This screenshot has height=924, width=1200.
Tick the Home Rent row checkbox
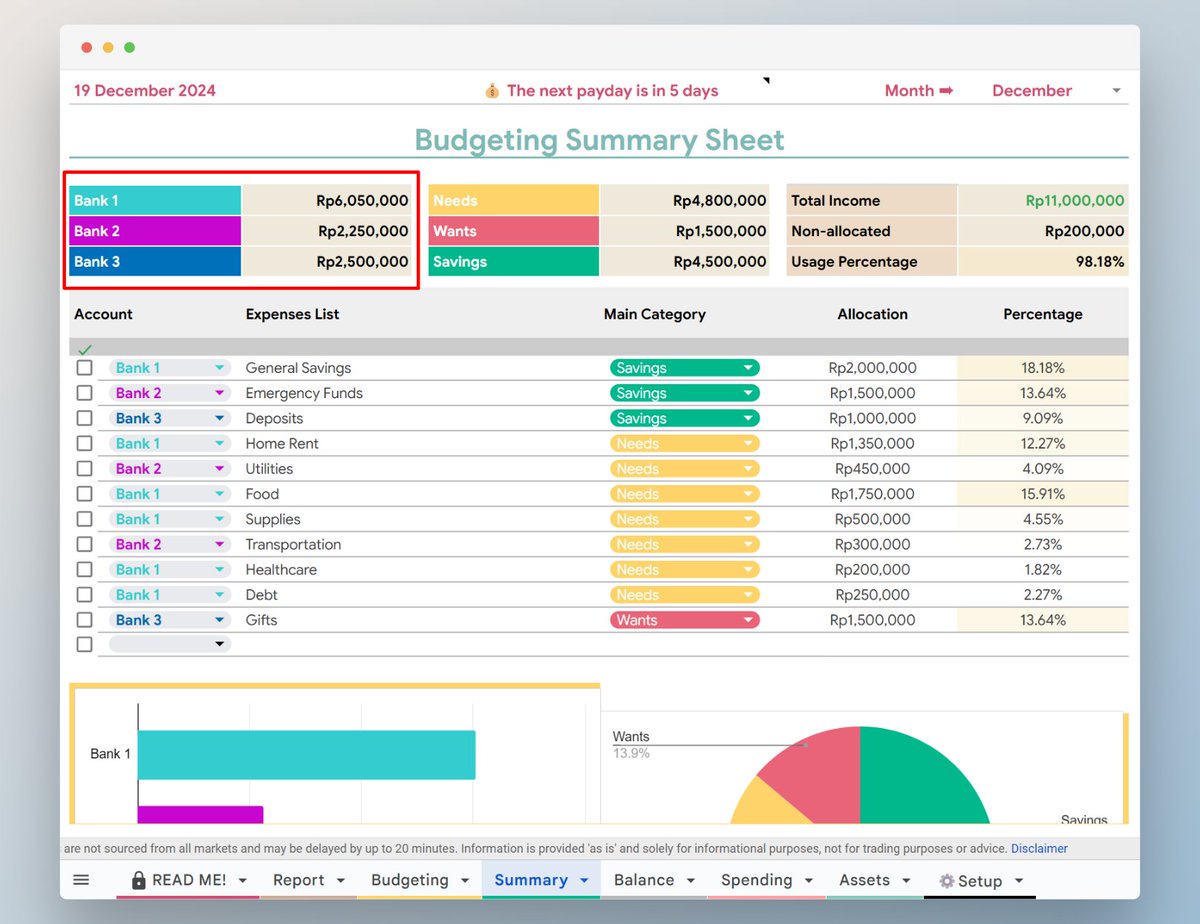click(x=85, y=443)
